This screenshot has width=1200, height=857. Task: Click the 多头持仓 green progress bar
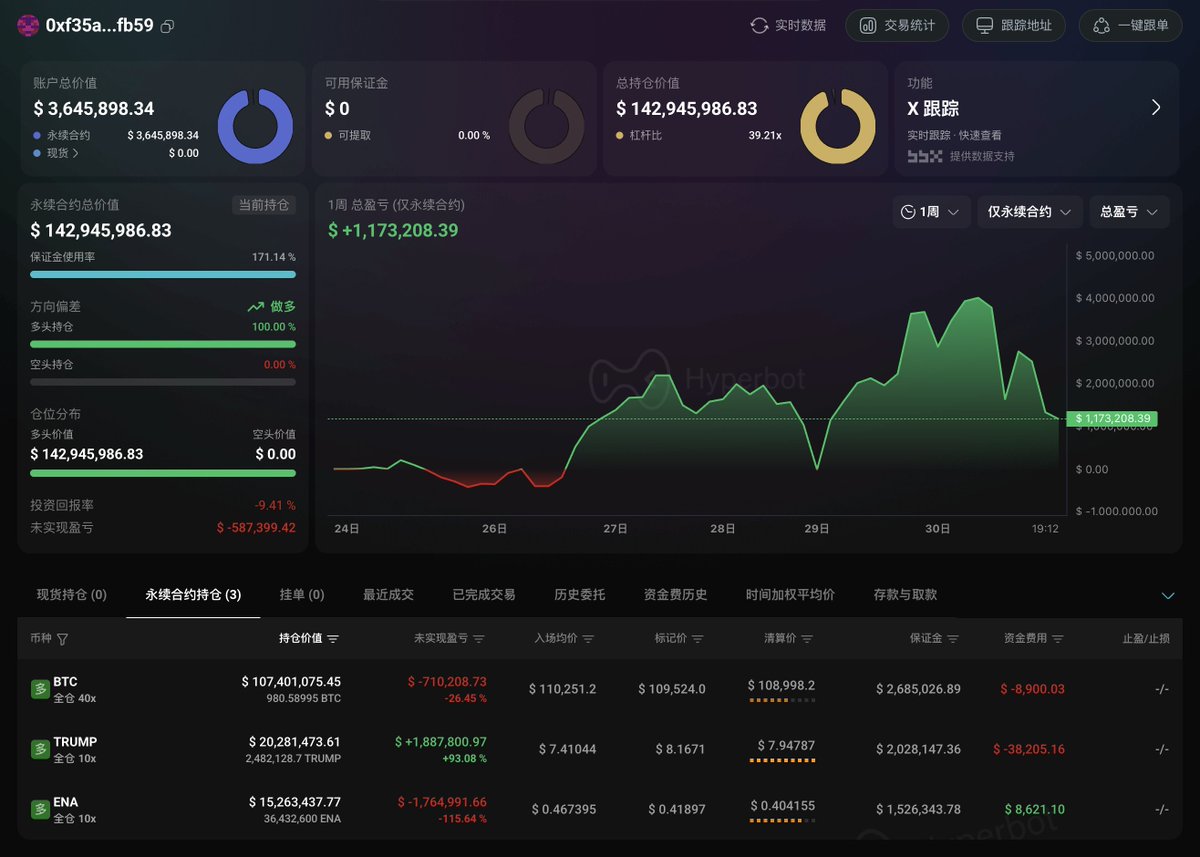click(x=163, y=344)
